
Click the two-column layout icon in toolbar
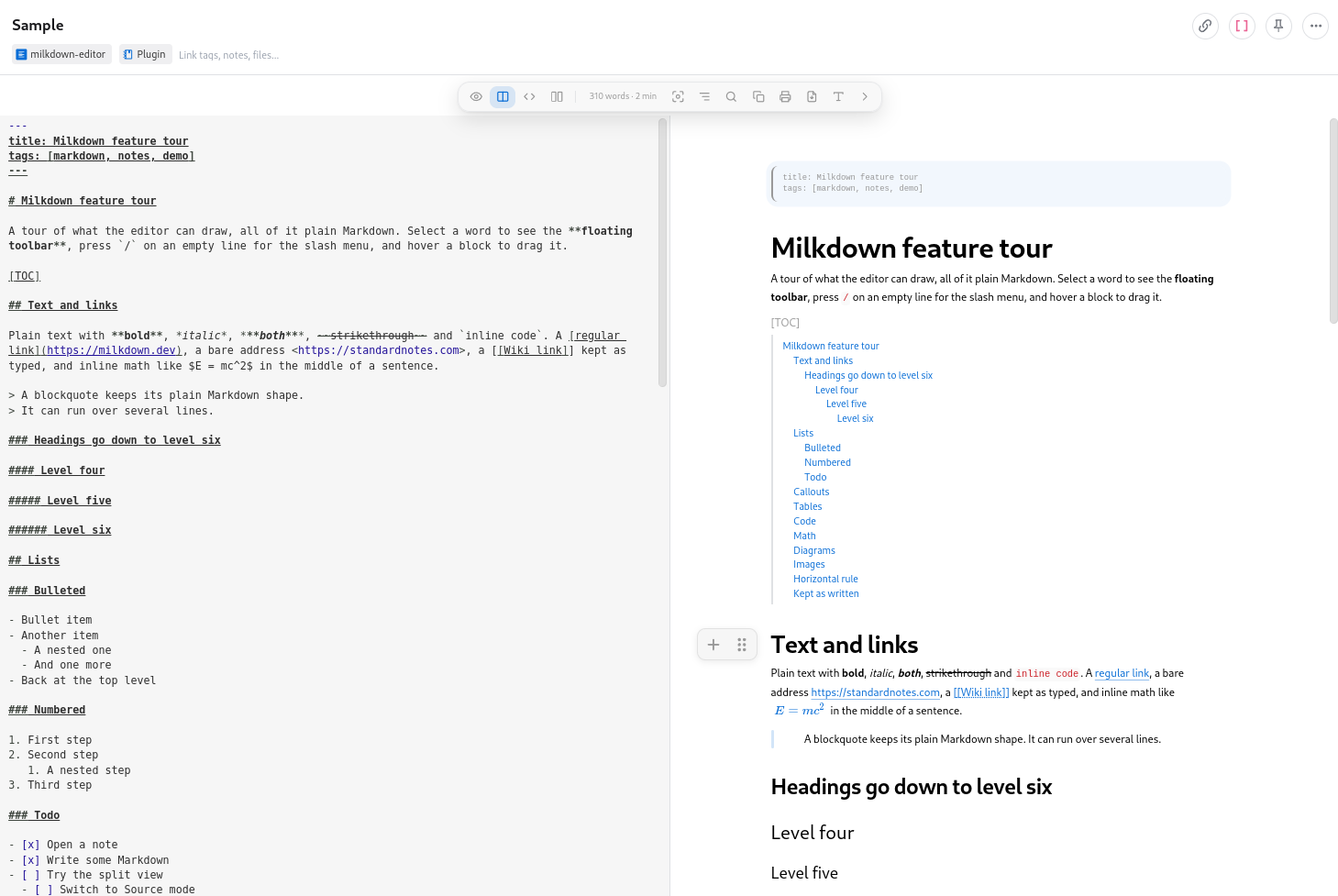557,96
